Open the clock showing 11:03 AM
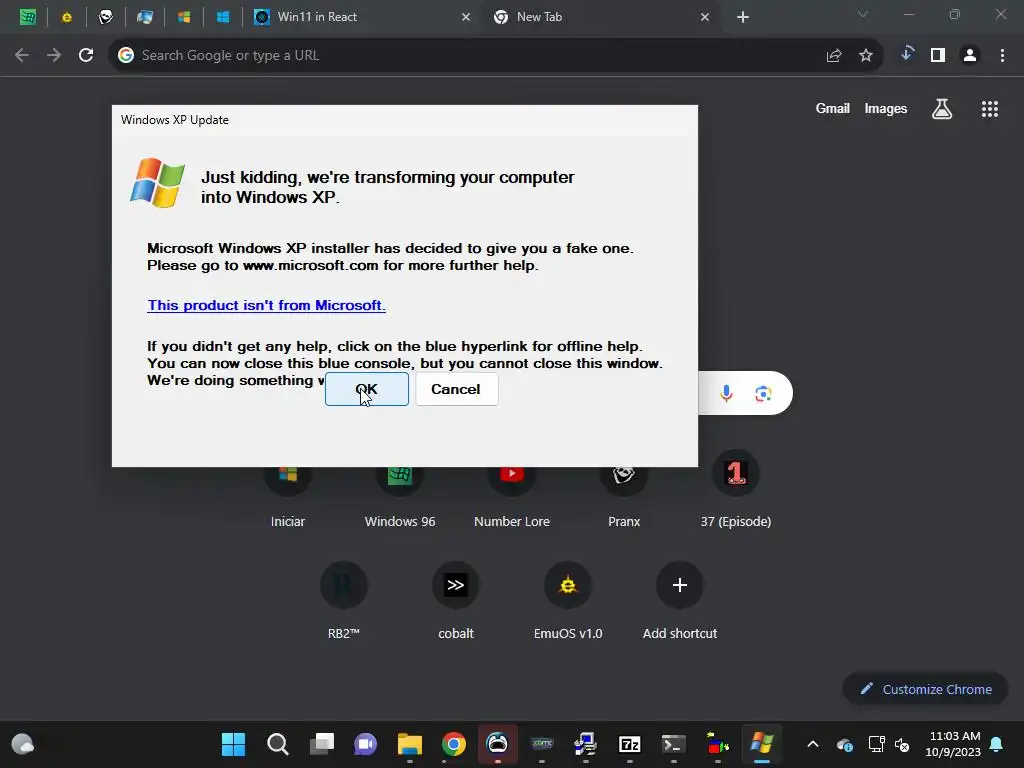Viewport: 1024px width, 768px height. coord(953,744)
